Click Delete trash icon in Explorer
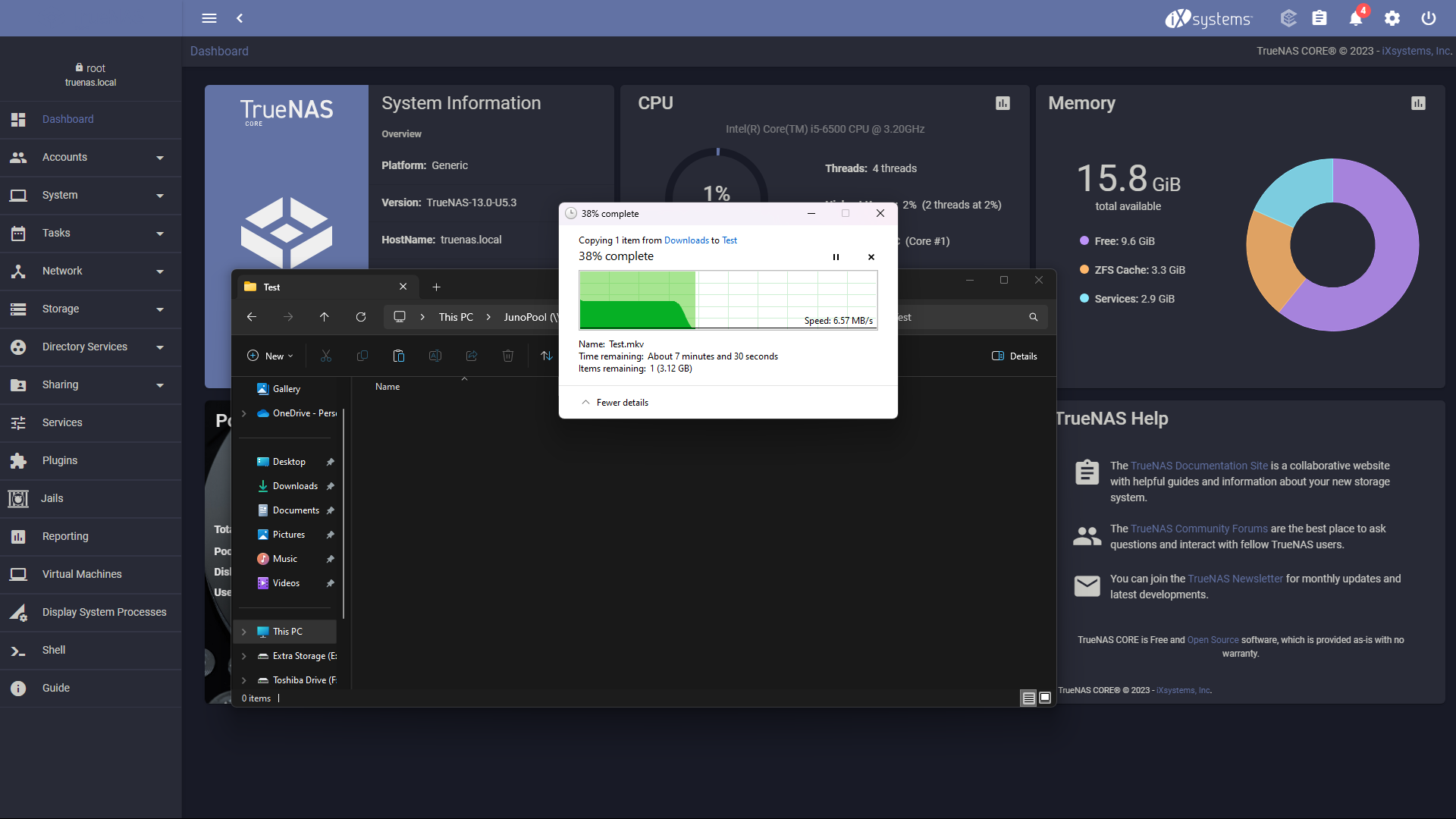This screenshot has width=1456, height=819. click(x=508, y=356)
